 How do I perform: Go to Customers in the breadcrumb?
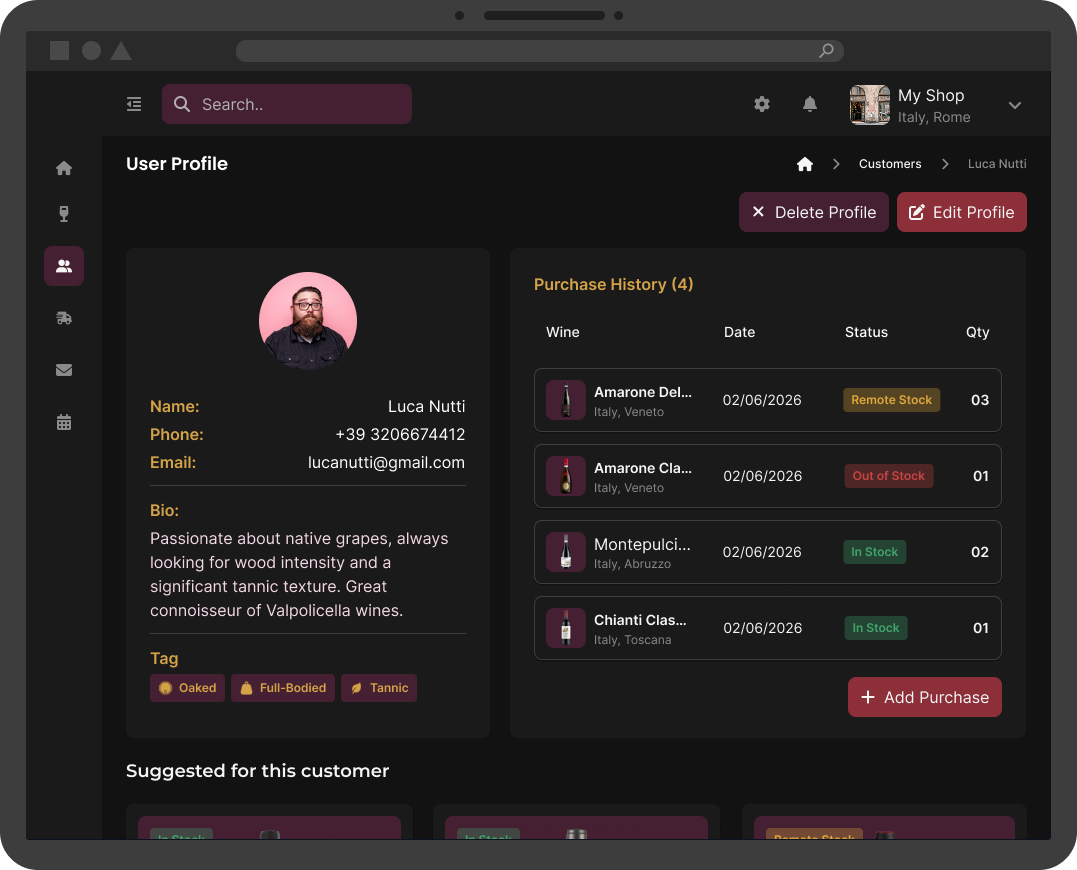[890, 163]
